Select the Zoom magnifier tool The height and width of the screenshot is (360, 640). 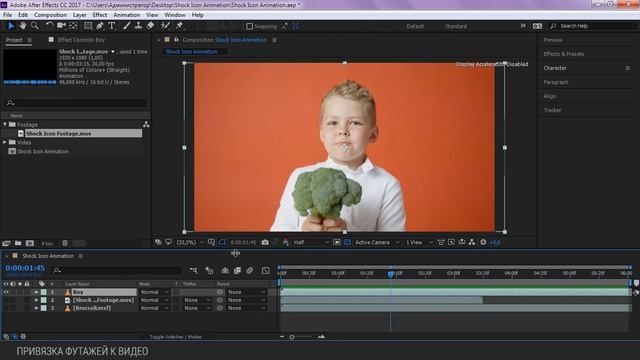(x=35, y=26)
